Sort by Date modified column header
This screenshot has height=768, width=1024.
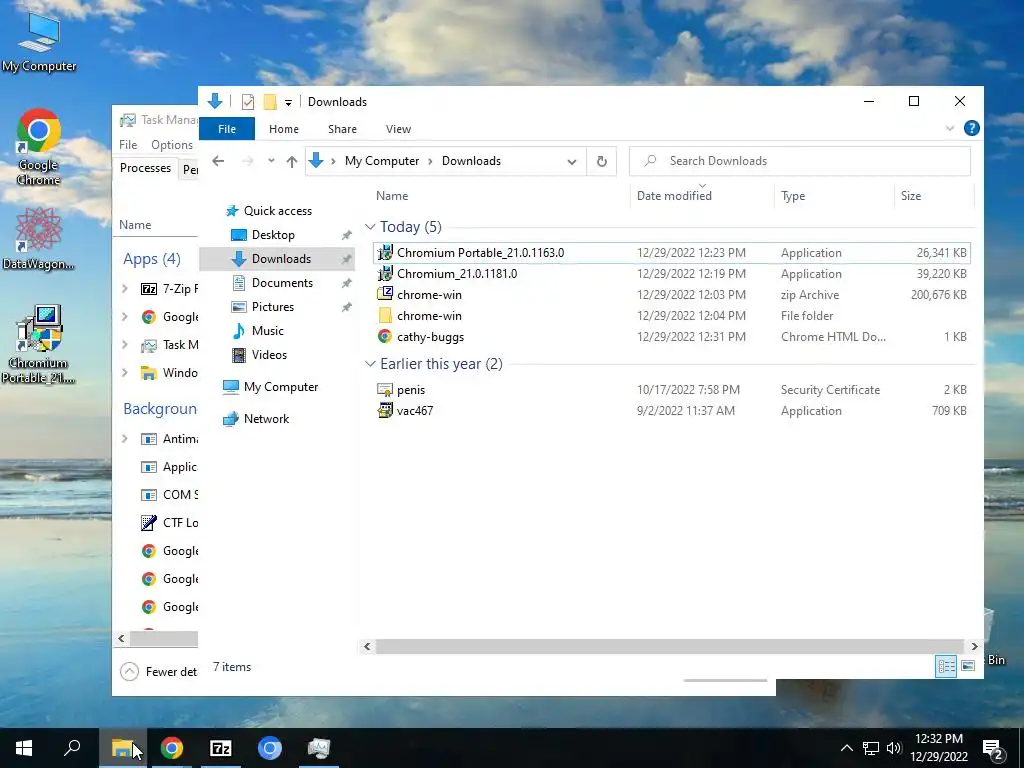[x=674, y=195]
